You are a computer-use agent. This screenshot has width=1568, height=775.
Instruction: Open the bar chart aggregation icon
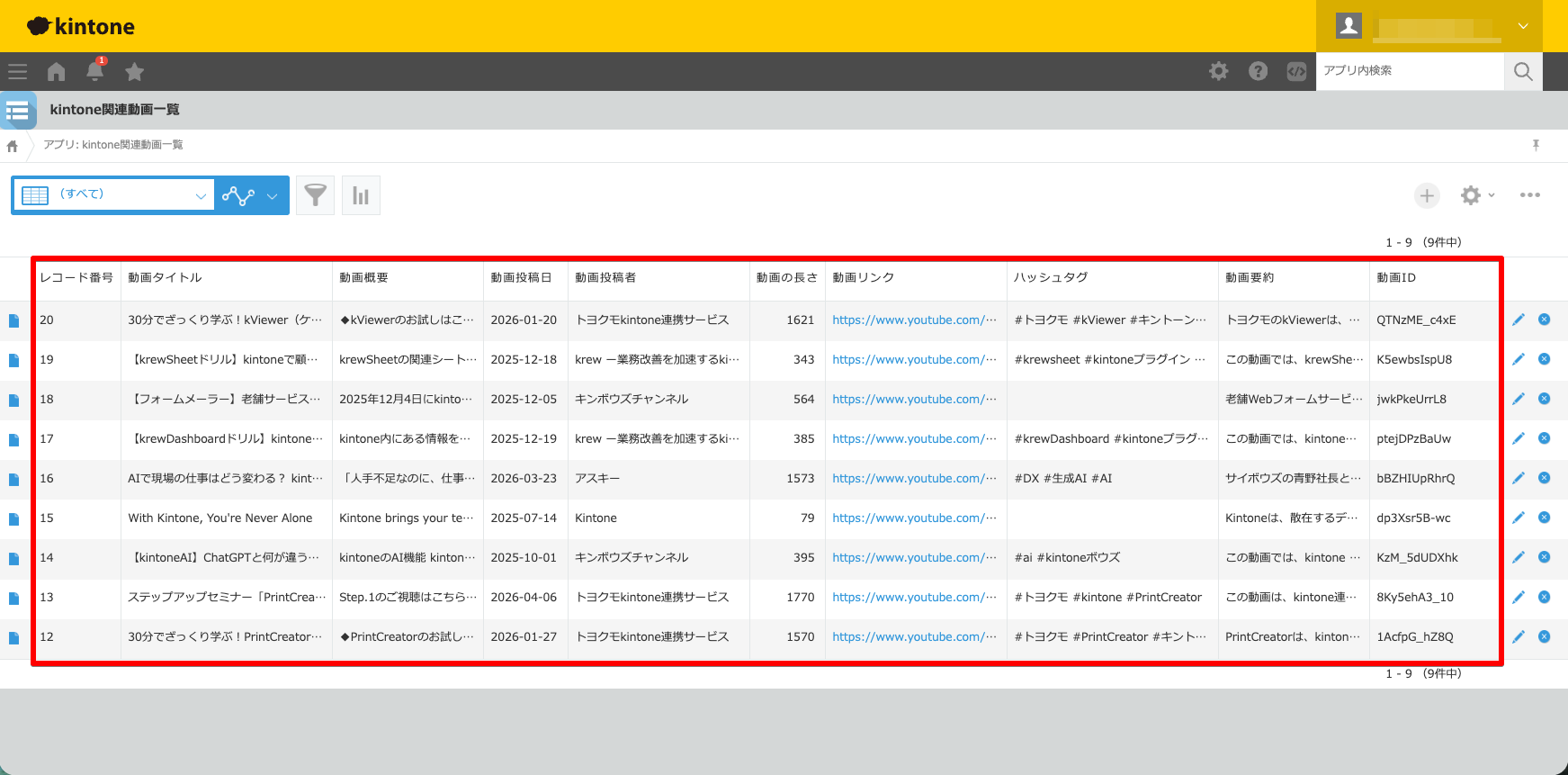pyautogui.click(x=361, y=195)
